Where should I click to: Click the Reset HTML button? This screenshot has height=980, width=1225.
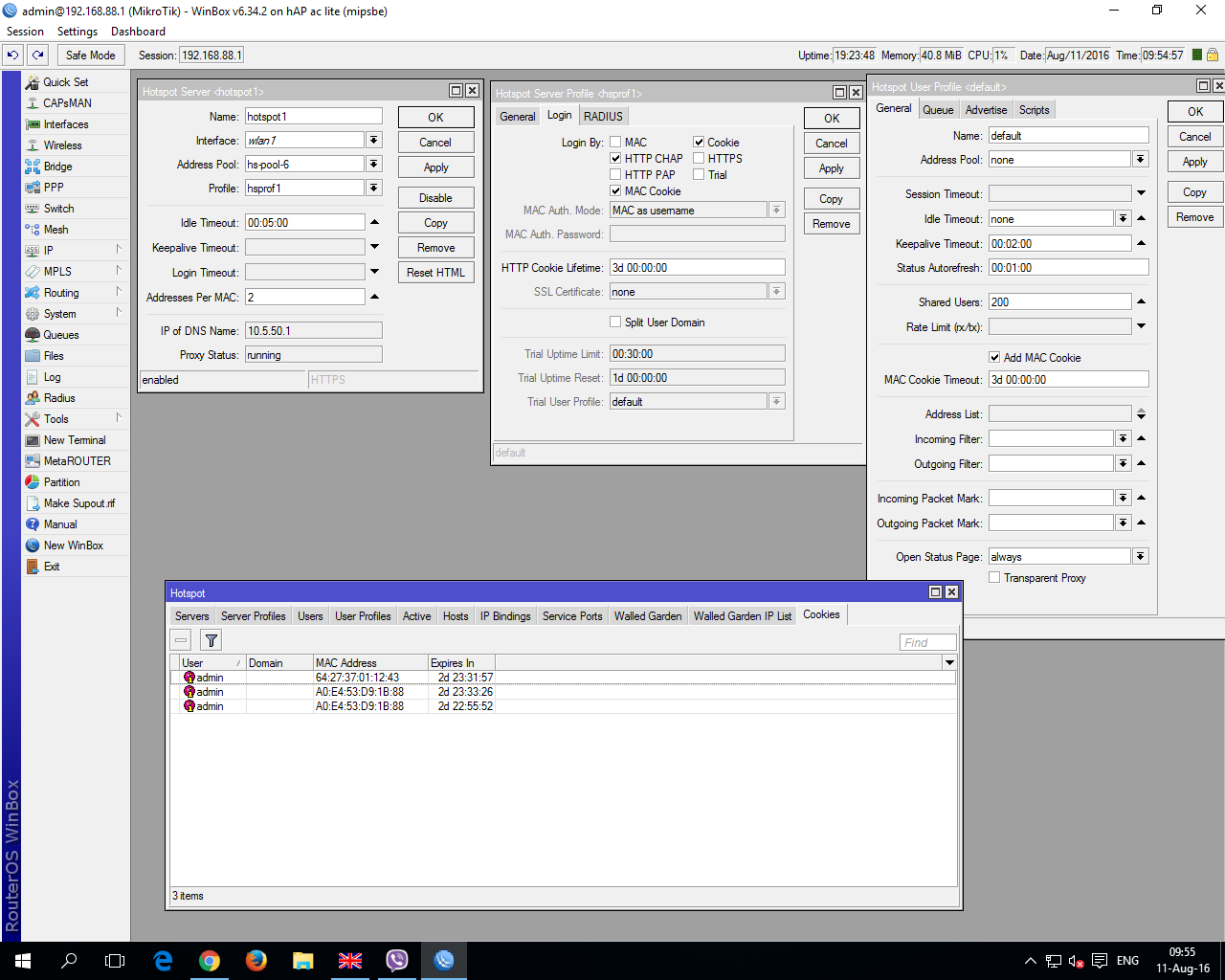[435, 272]
